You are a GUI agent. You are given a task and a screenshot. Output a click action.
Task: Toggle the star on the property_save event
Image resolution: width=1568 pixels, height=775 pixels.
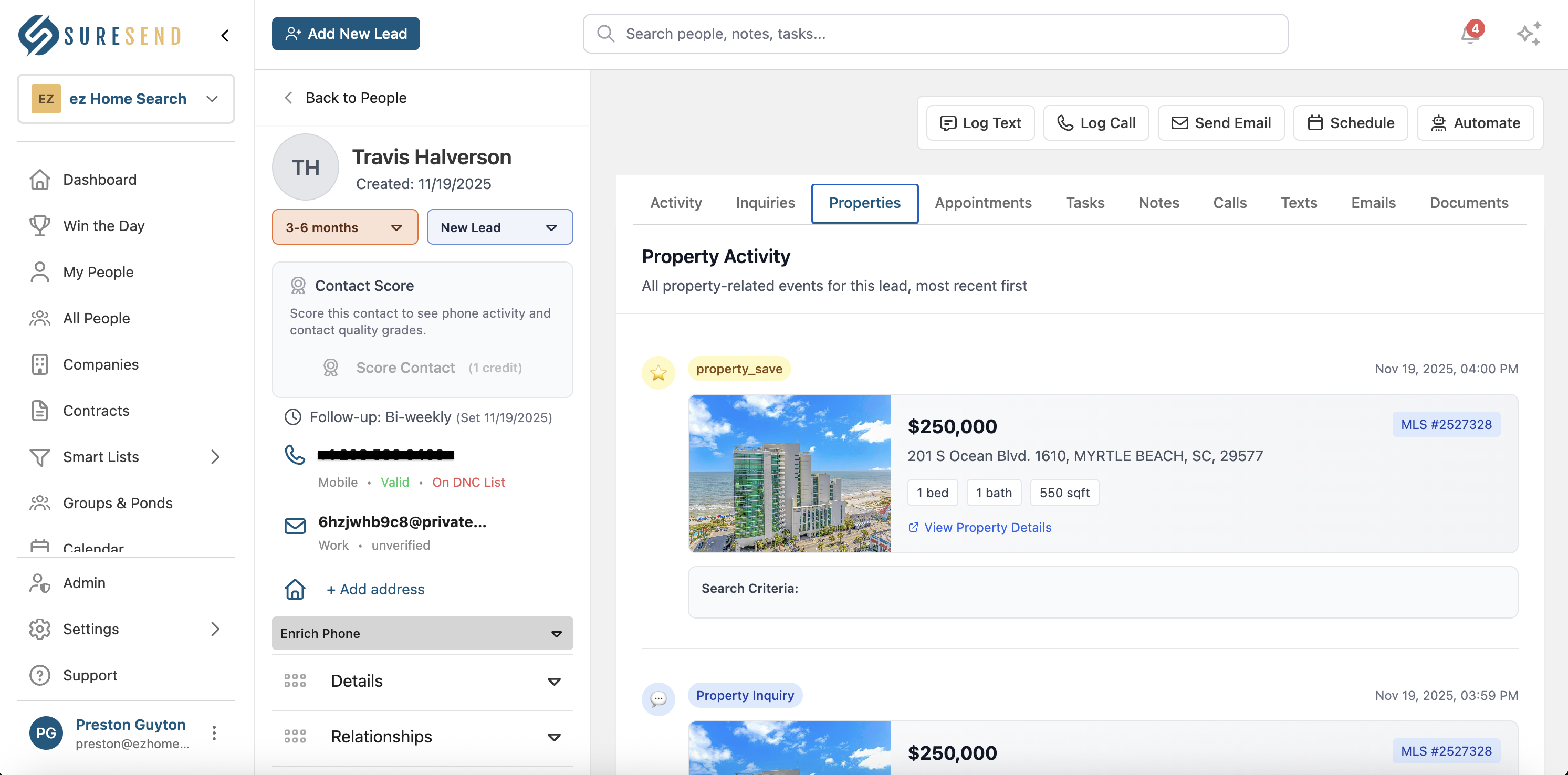658,372
